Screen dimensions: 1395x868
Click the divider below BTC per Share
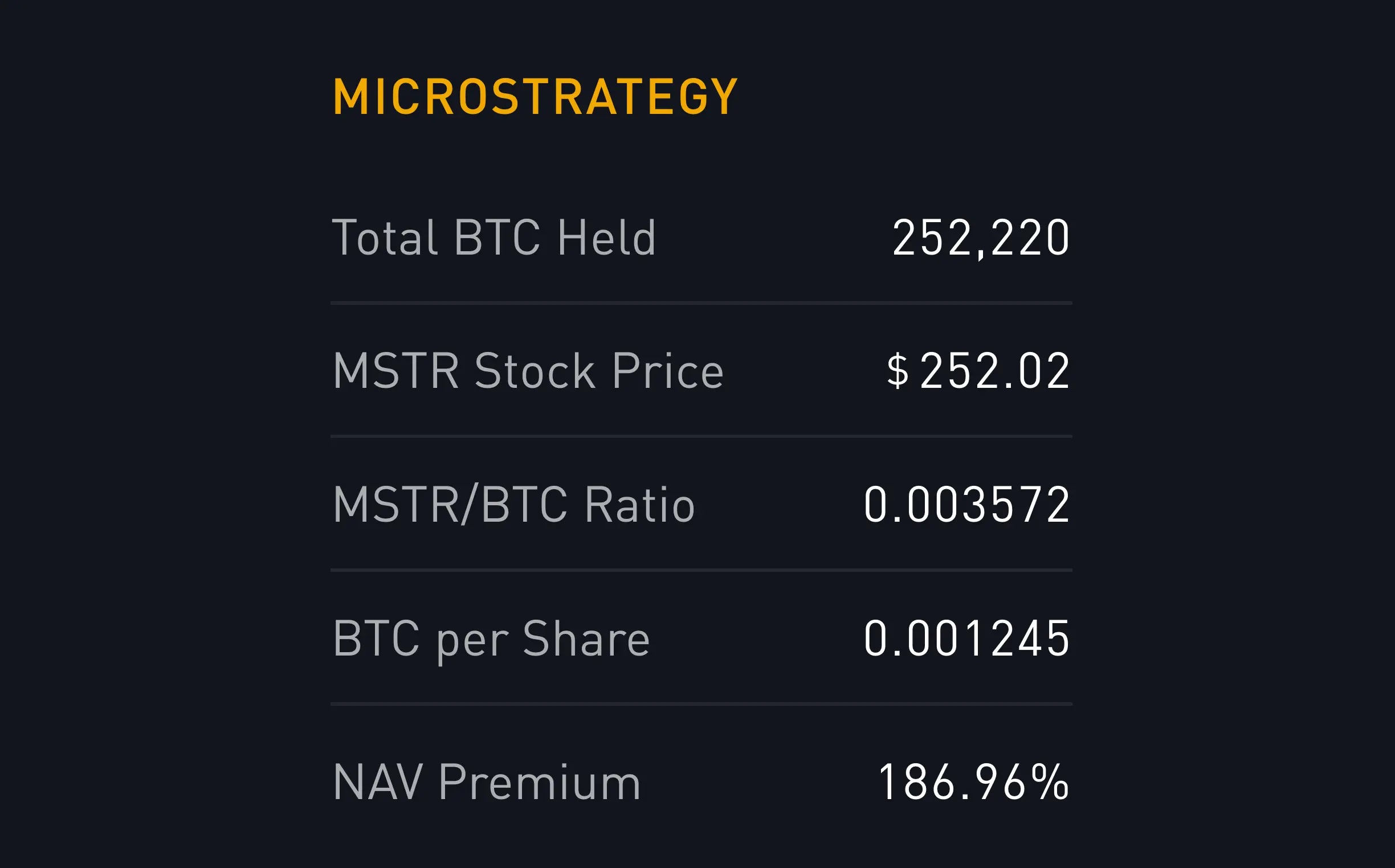tap(701, 704)
